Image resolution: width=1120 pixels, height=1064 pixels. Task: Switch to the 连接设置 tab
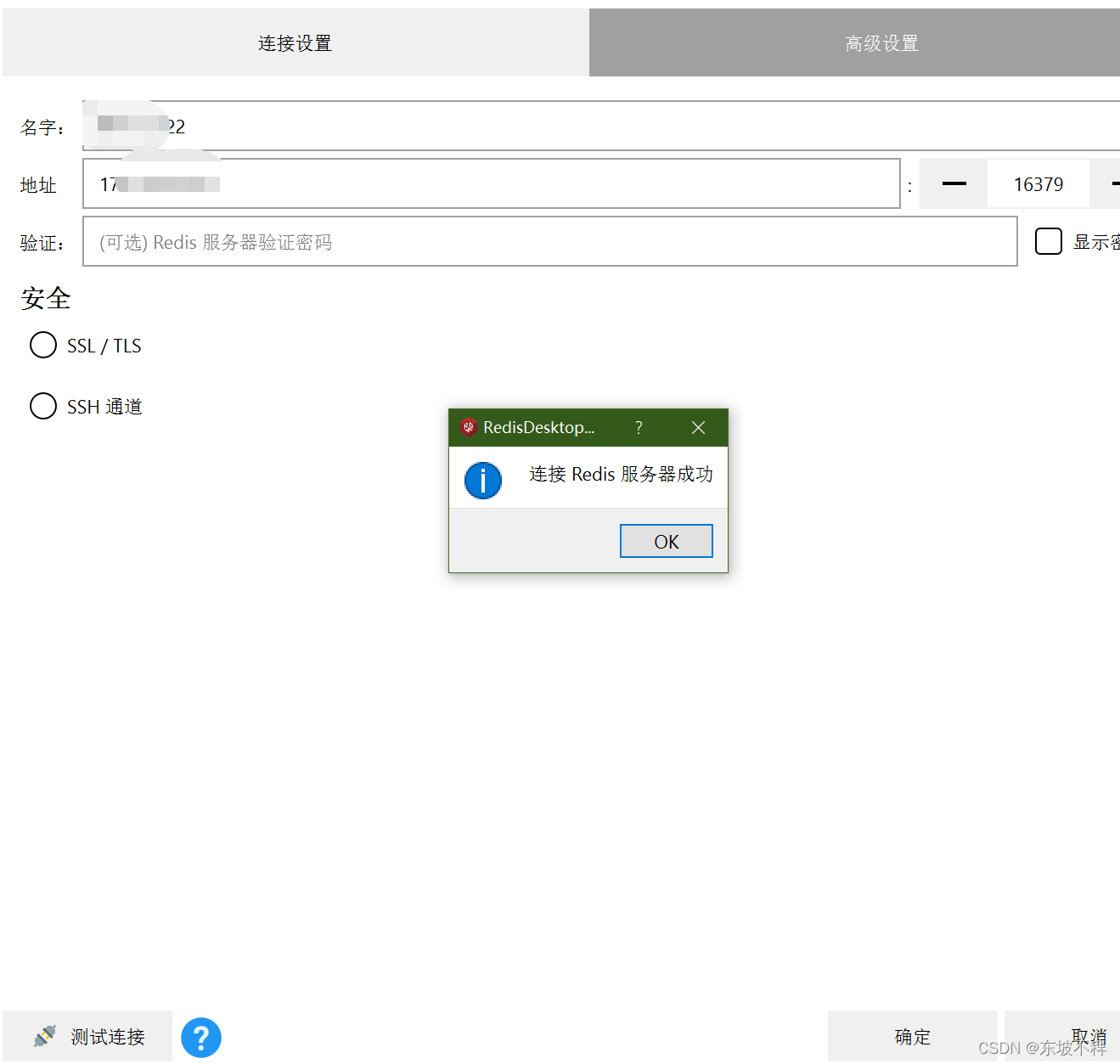(295, 42)
